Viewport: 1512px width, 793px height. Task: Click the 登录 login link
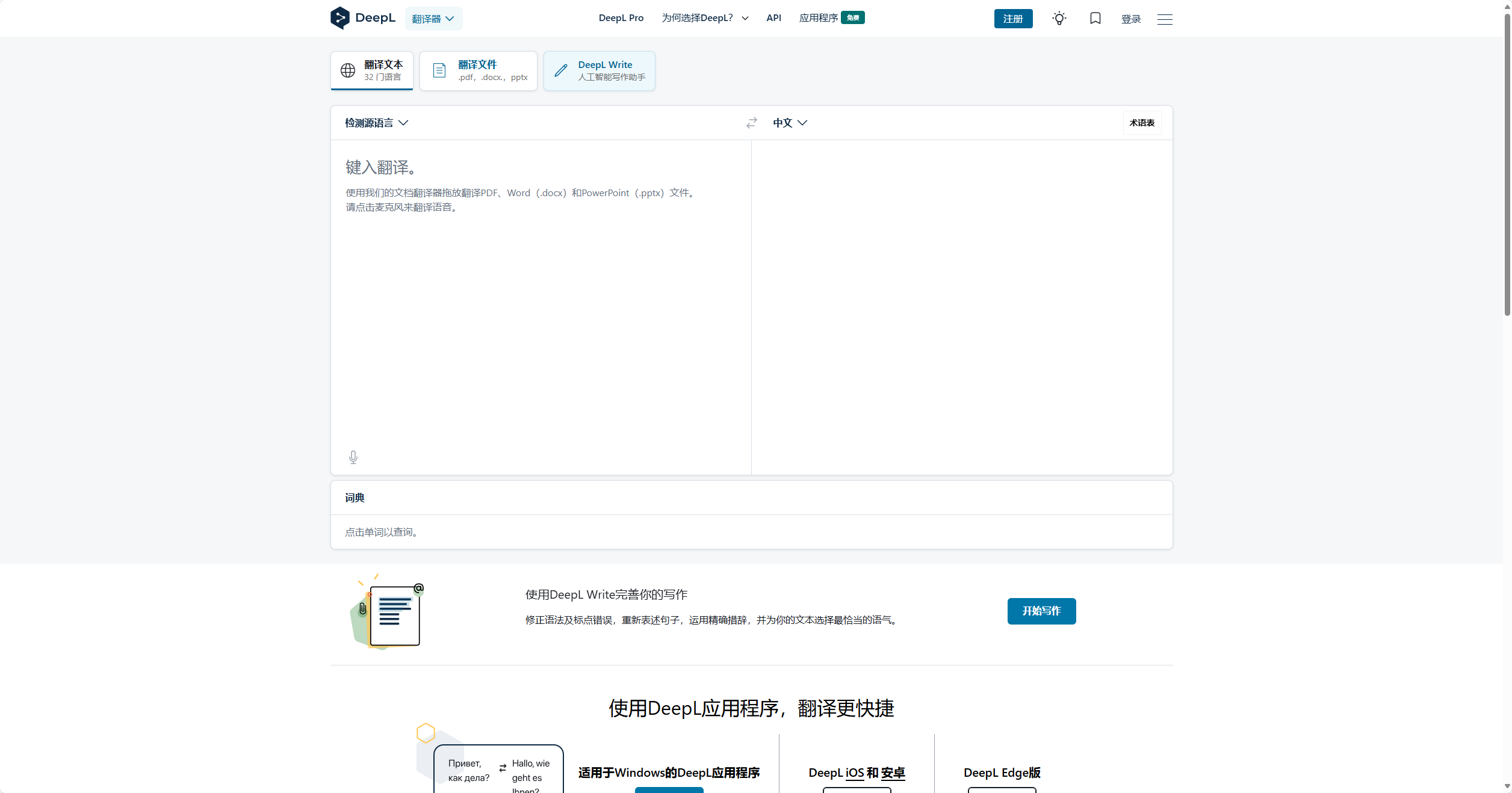tap(1130, 19)
